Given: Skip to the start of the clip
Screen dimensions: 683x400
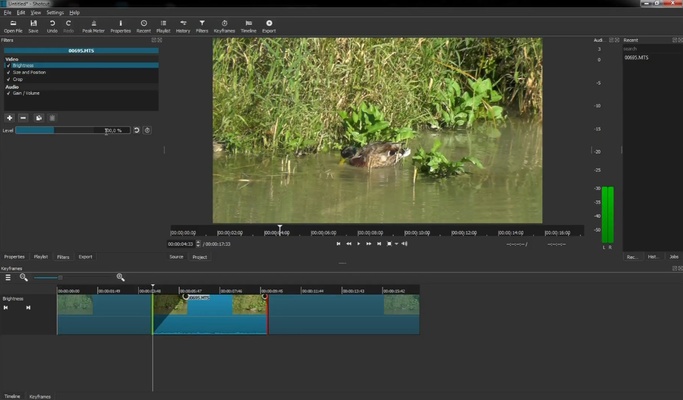Looking at the screenshot, I should [x=338, y=244].
